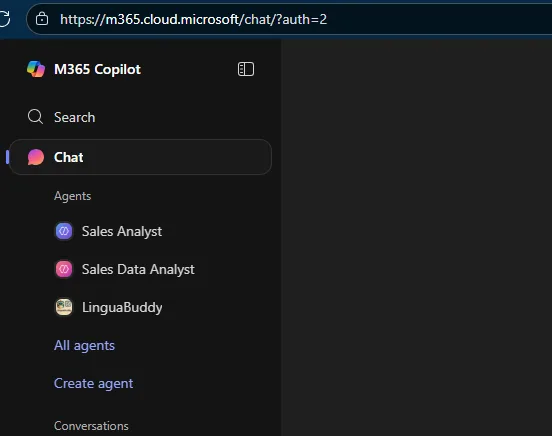Click the browser reload icon
This screenshot has height=436, width=552.
click(5, 19)
